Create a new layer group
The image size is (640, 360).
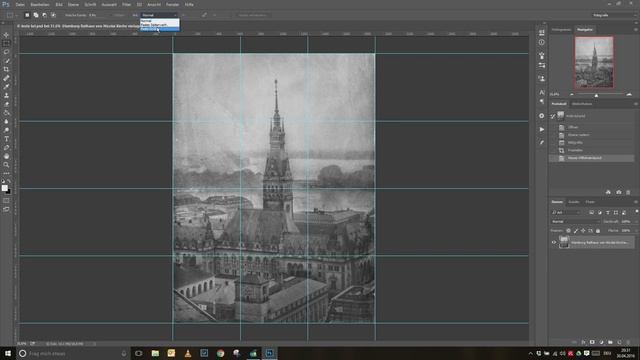(x=610, y=342)
